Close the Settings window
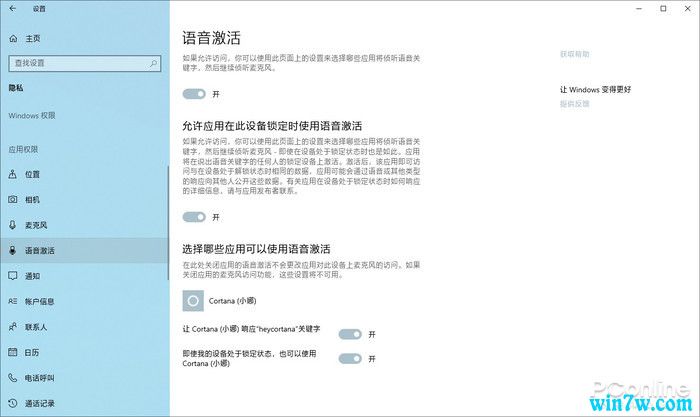The image size is (700, 417). click(688, 8)
